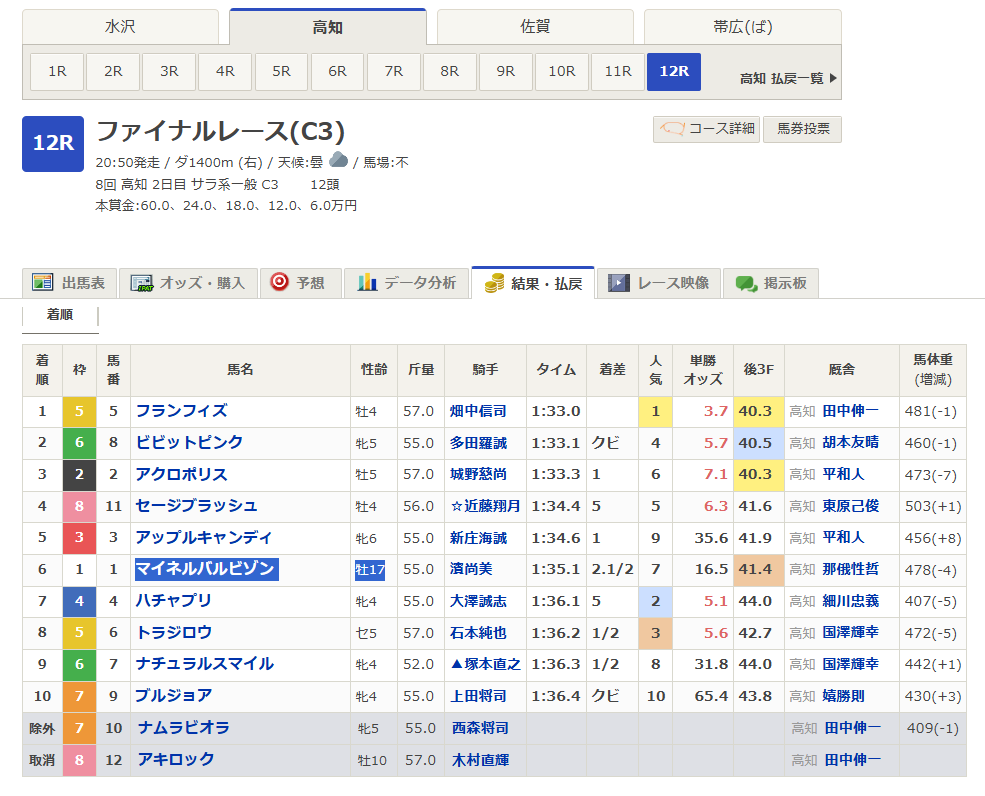Select race 2R
The image size is (985, 796).
(x=113, y=72)
